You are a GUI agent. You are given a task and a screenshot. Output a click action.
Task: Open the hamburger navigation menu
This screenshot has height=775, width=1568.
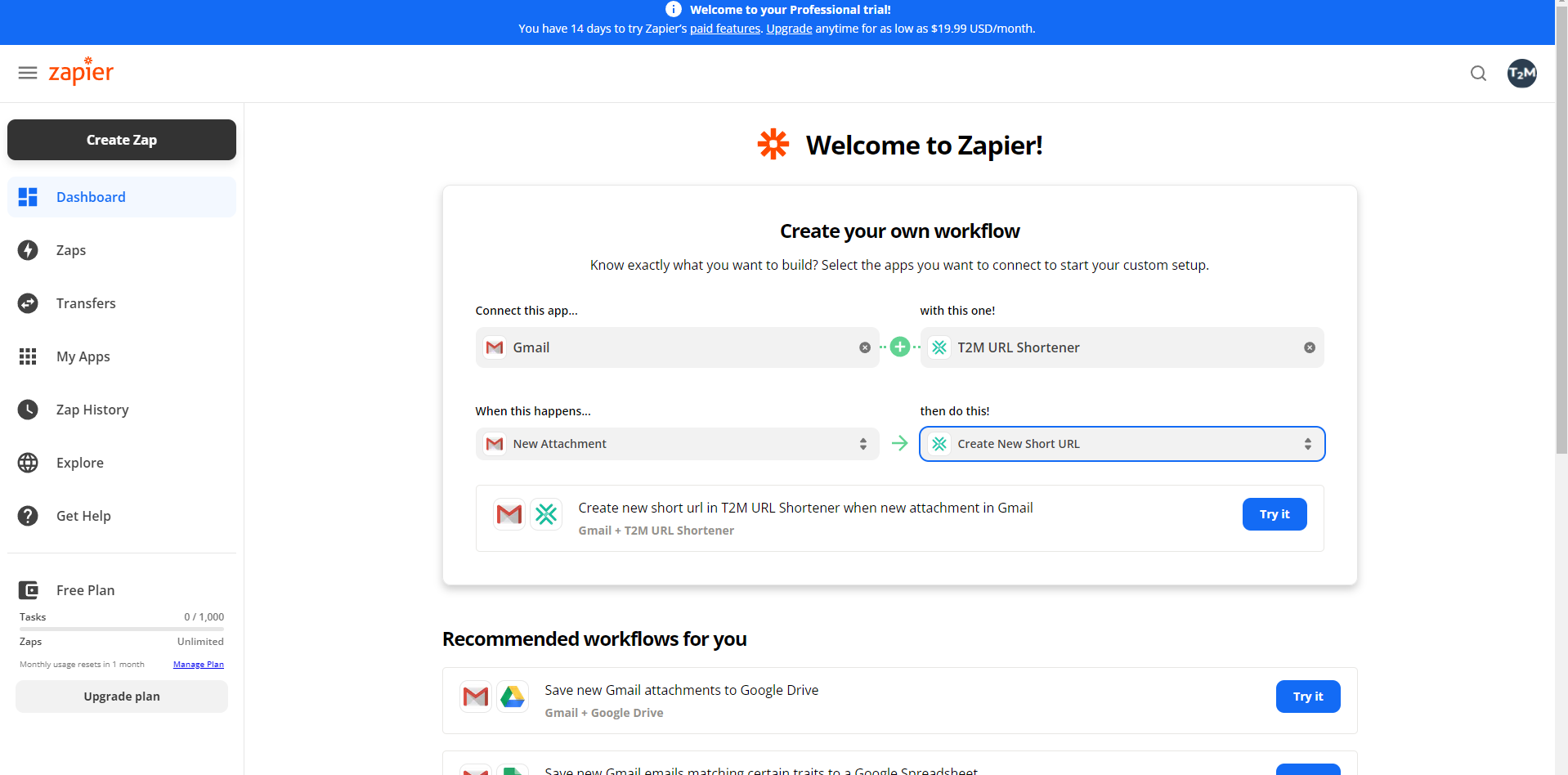[x=27, y=73]
